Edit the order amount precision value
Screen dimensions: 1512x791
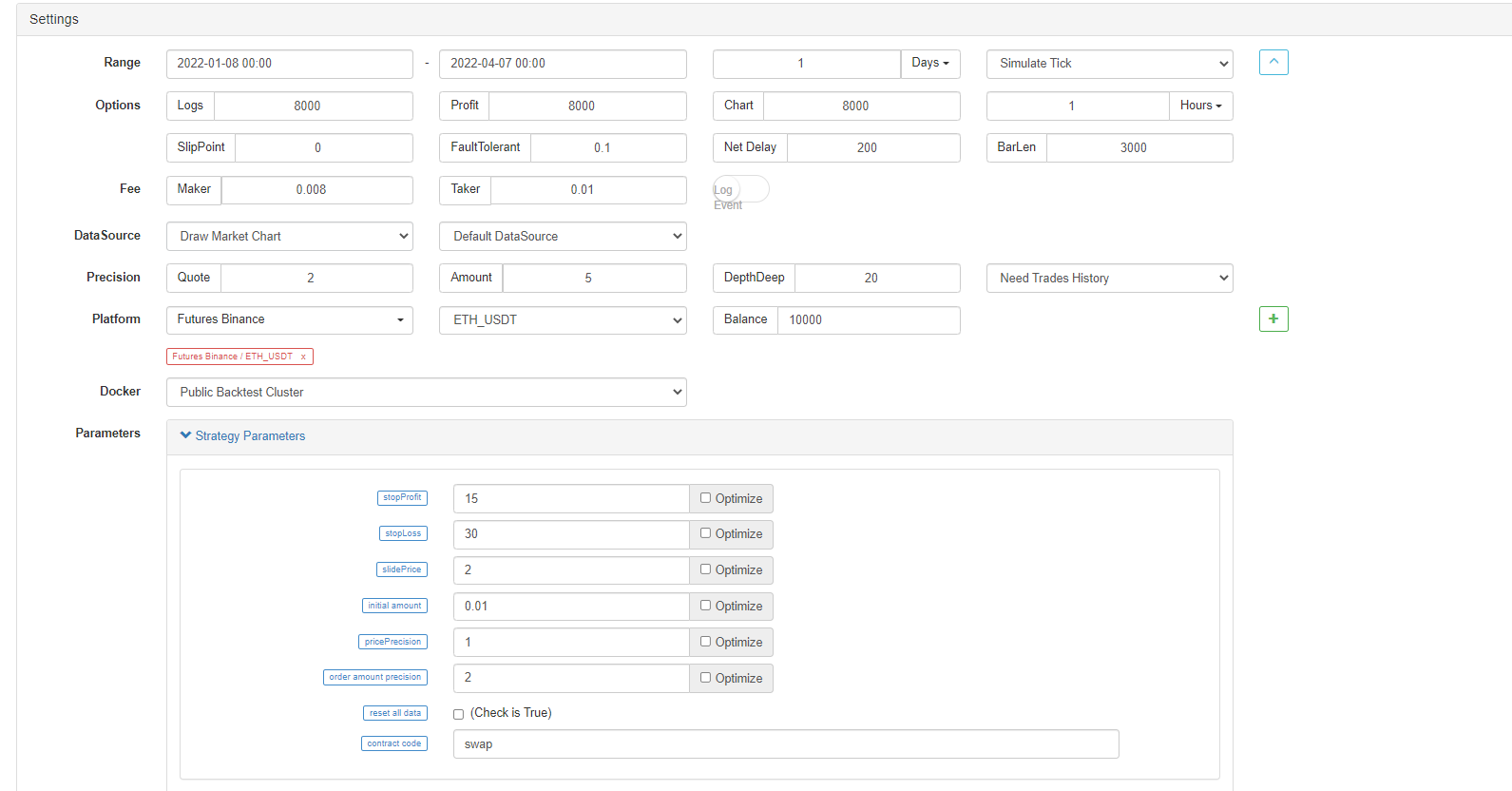(x=571, y=678)
